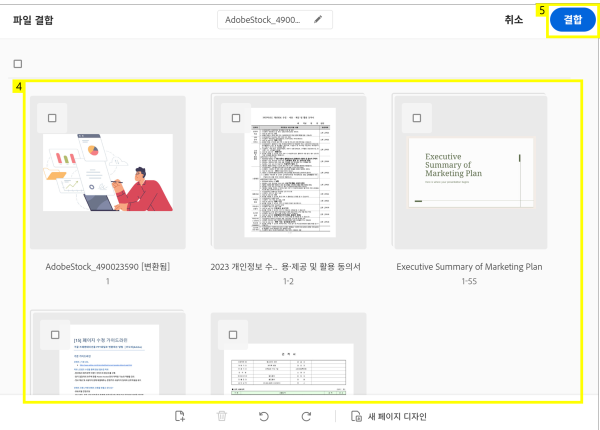Click the 1-2 page range text
This screenshot has height=430, width=600.
coord(288,282)
